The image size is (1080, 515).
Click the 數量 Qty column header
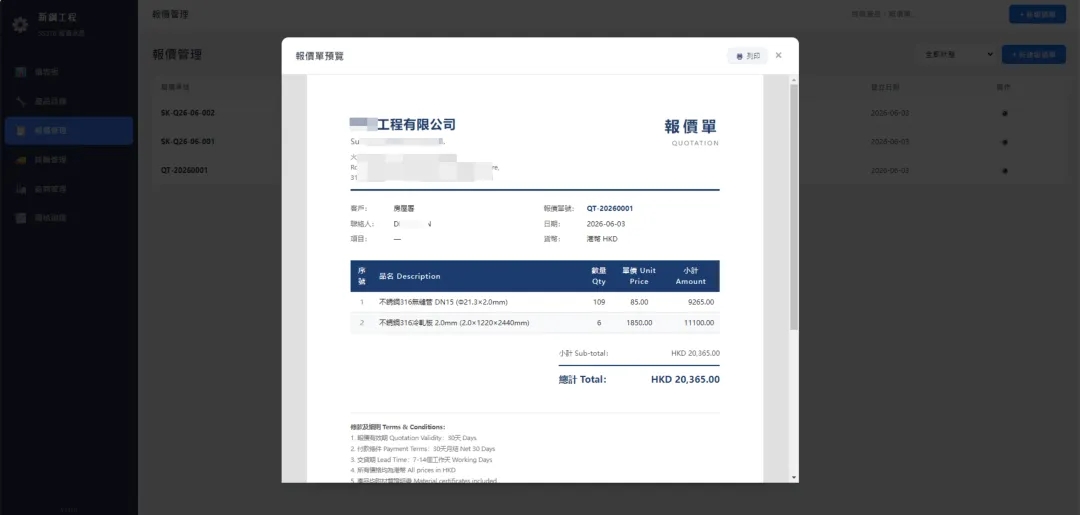[599, 276]
